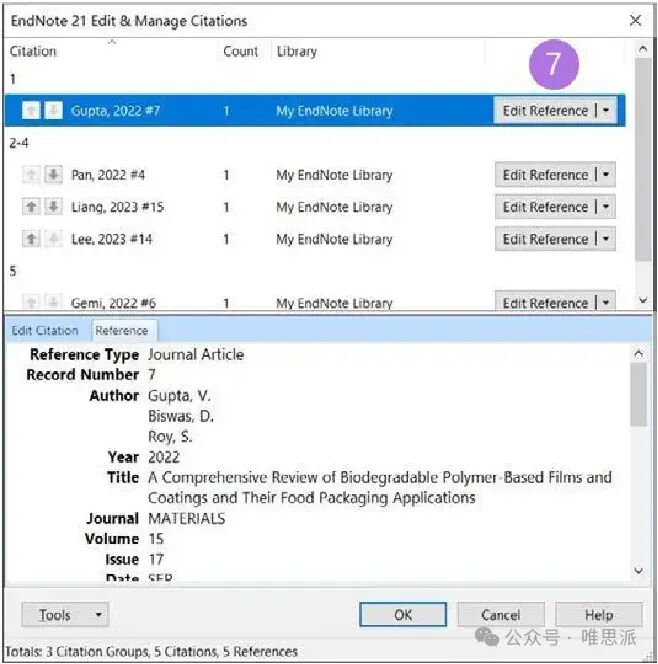This screenshot has height=664, width=658.
Task: Move Gemi, 2022 #6 citation up
Action: pyautogui.click(x=31, y=302)
